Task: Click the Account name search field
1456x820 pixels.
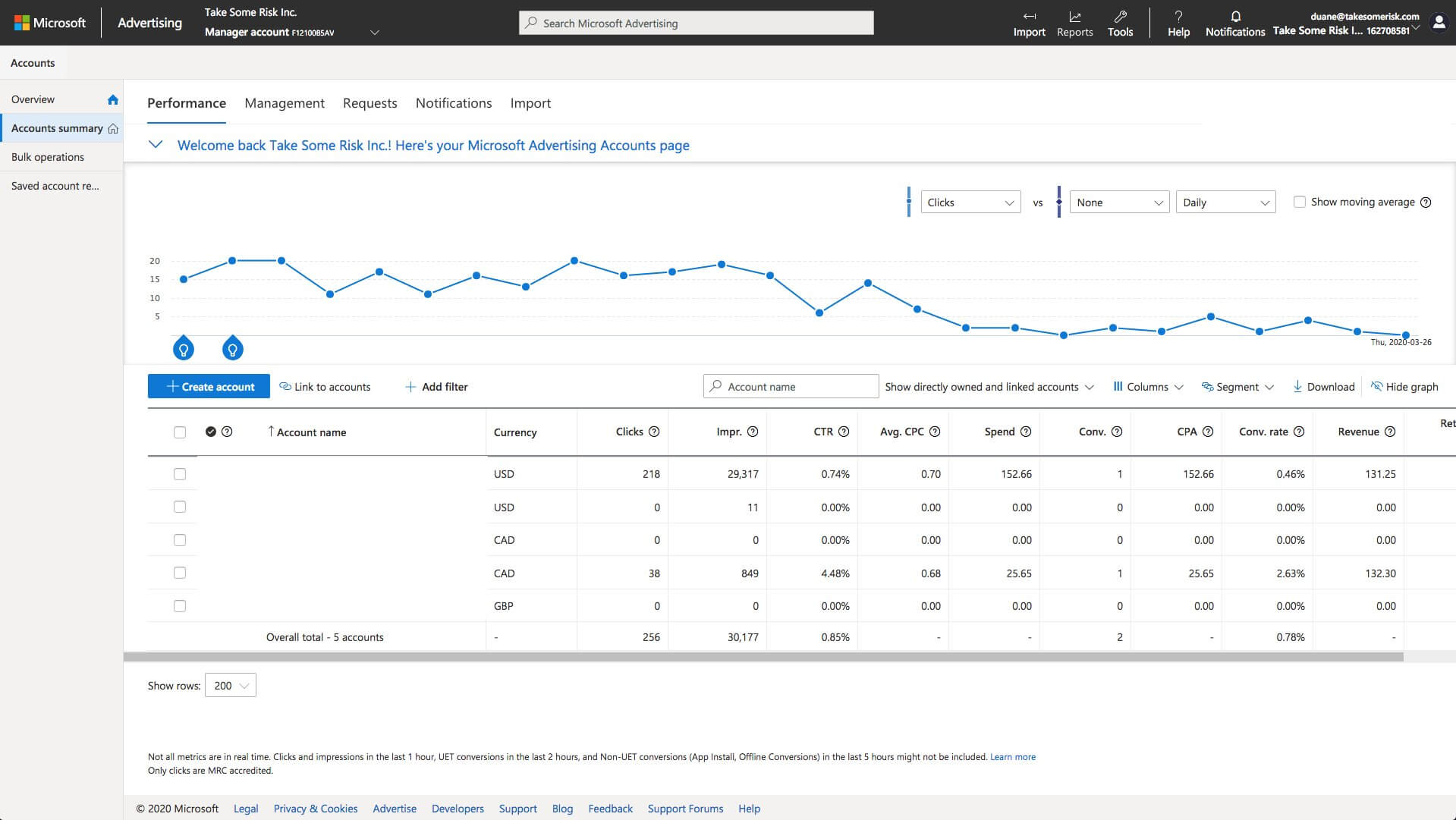Action: 791,386
